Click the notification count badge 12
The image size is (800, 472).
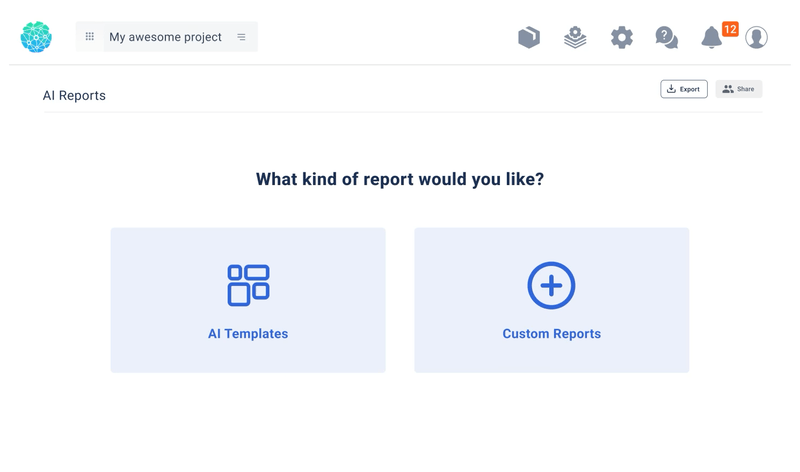730,29
